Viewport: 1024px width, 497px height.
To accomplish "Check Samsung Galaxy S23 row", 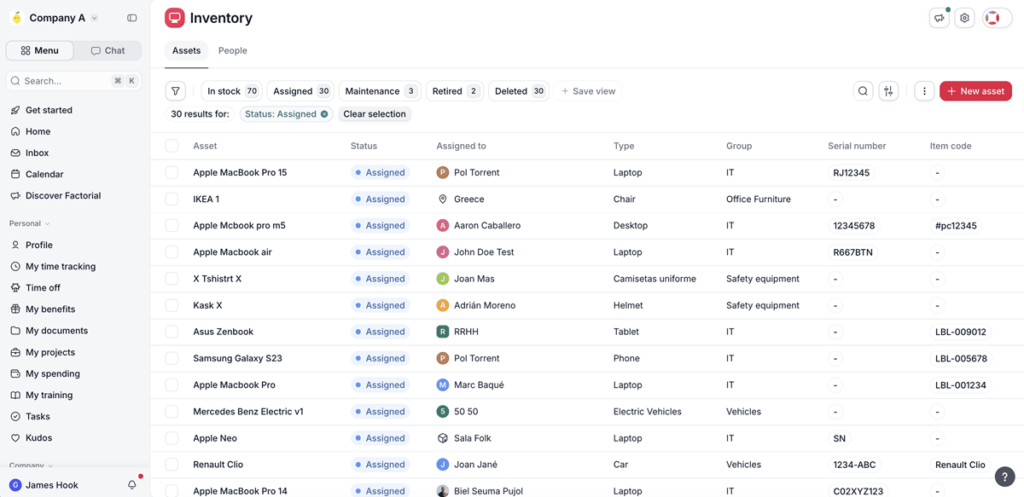I will 171,359.
